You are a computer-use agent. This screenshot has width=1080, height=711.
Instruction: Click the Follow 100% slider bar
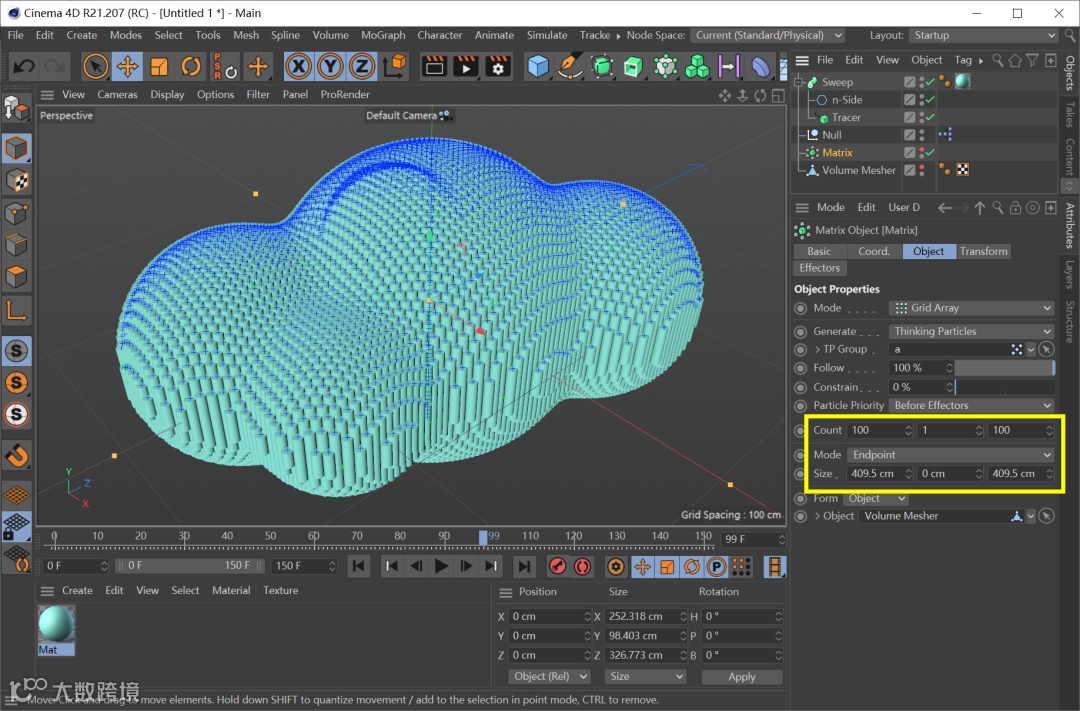[x=1004, y=368]
